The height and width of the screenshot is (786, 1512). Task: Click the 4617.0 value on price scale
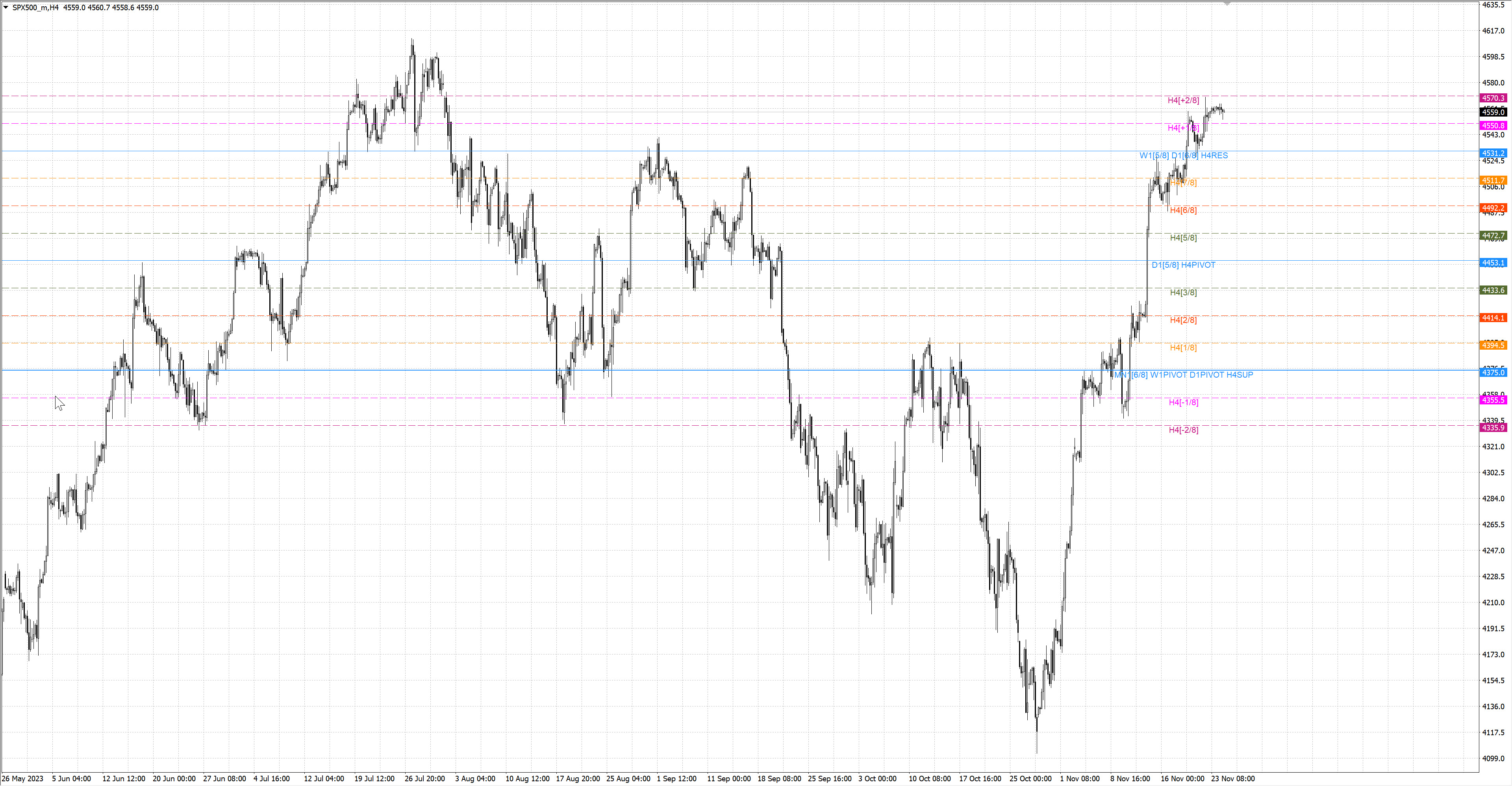click(1493, 31)
